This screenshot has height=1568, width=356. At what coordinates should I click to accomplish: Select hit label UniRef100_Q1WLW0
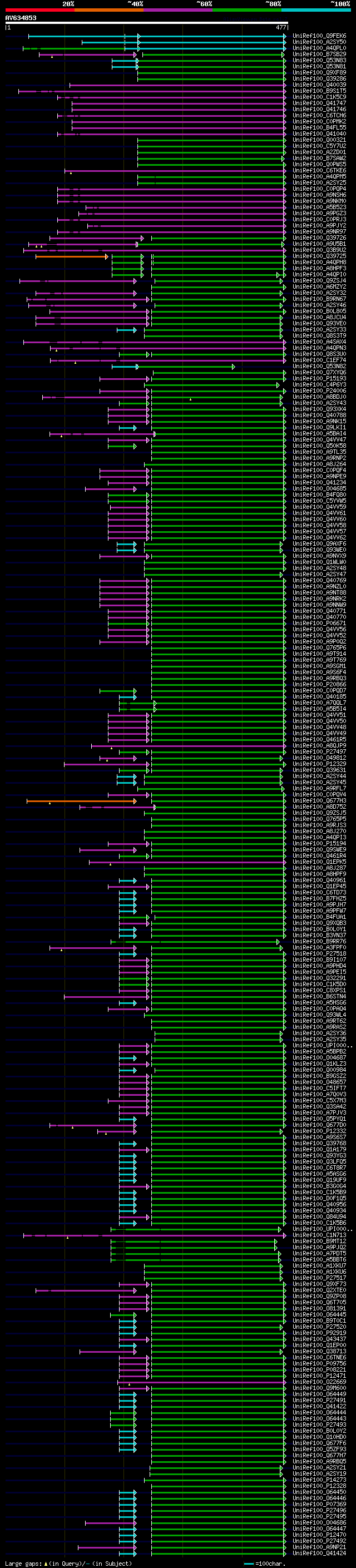click(319, 562)
